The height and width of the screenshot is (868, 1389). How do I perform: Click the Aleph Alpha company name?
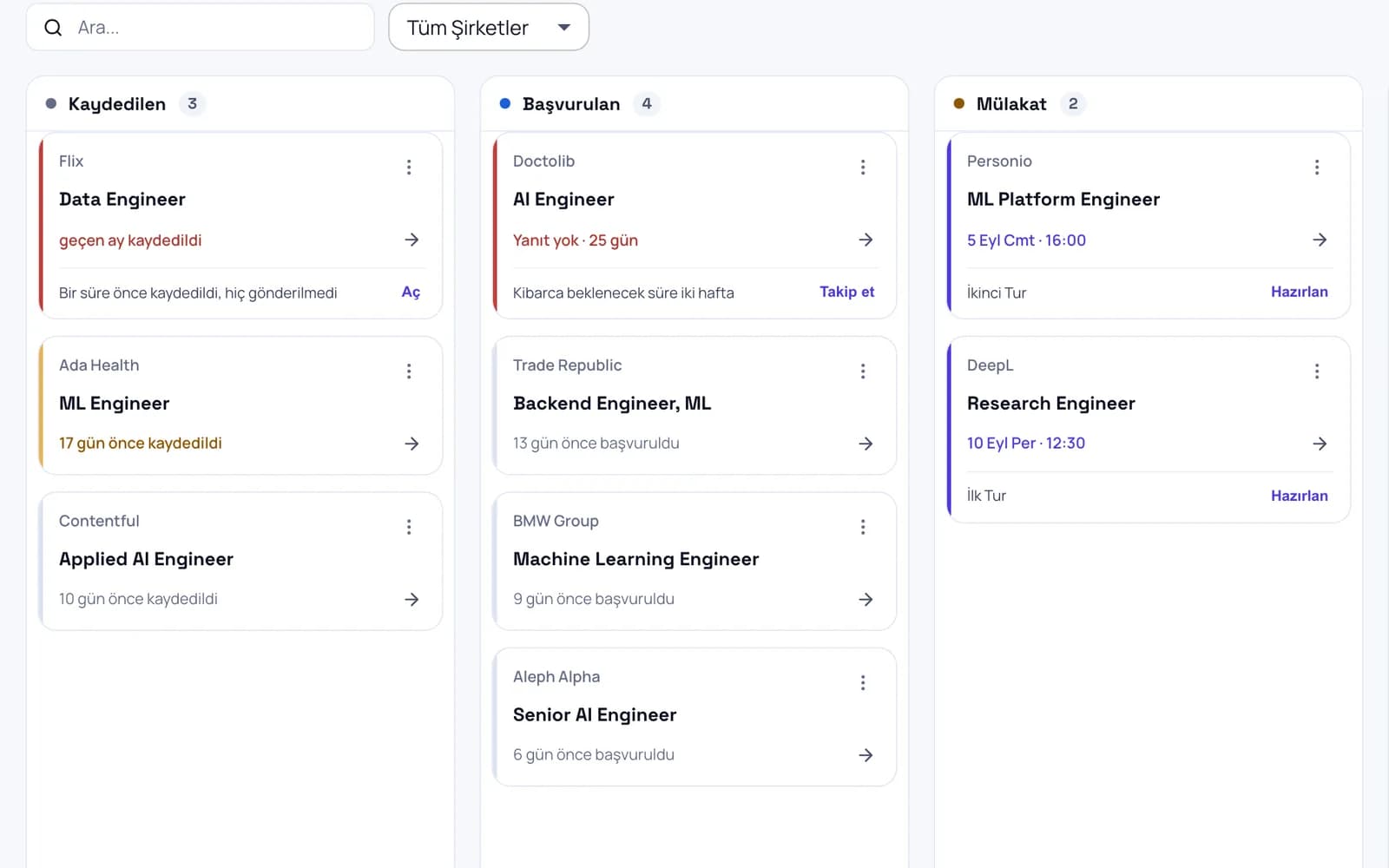(556, 677)
